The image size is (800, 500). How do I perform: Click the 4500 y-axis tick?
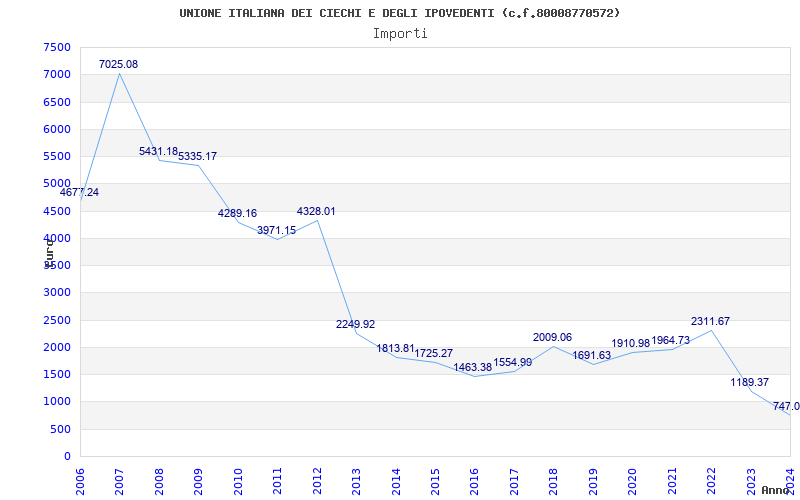pyautogui.click(x=57, y=211)
